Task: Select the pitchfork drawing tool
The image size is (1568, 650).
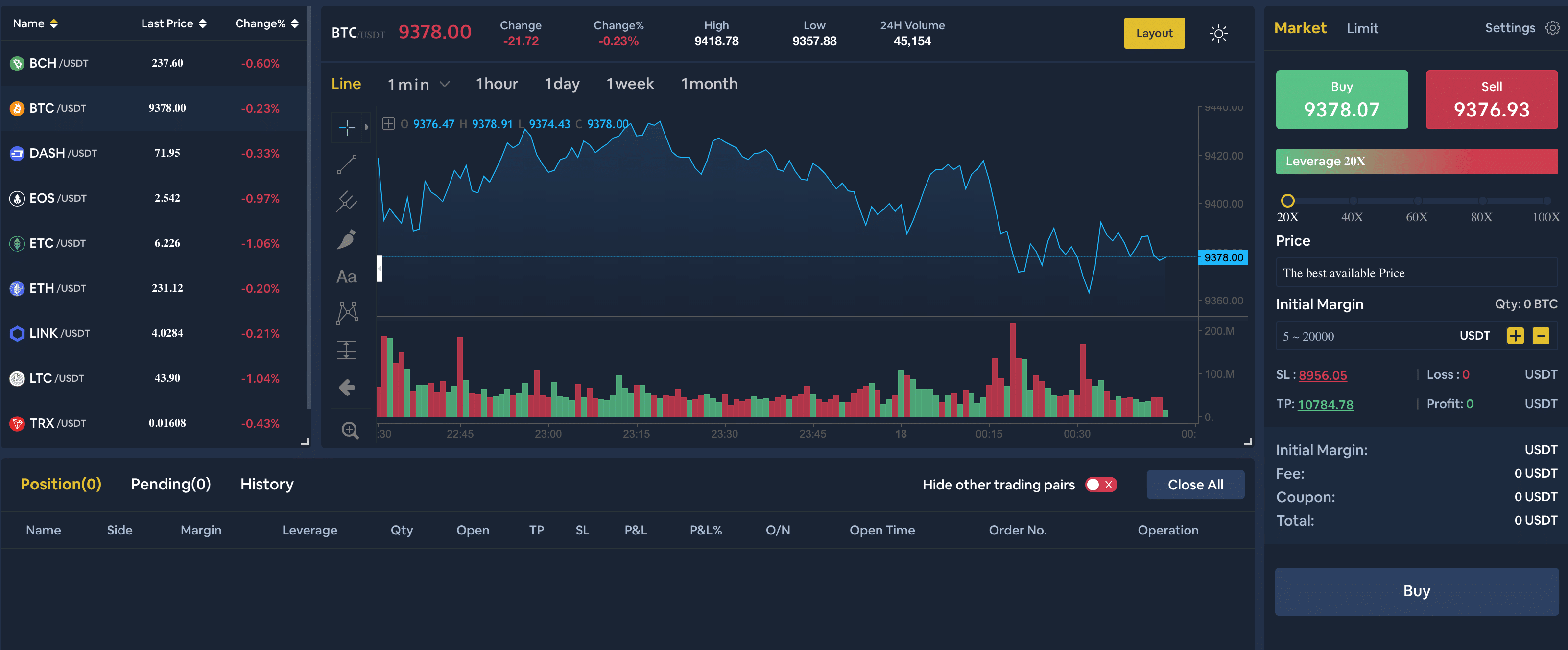Action: [x=346, y=202]
